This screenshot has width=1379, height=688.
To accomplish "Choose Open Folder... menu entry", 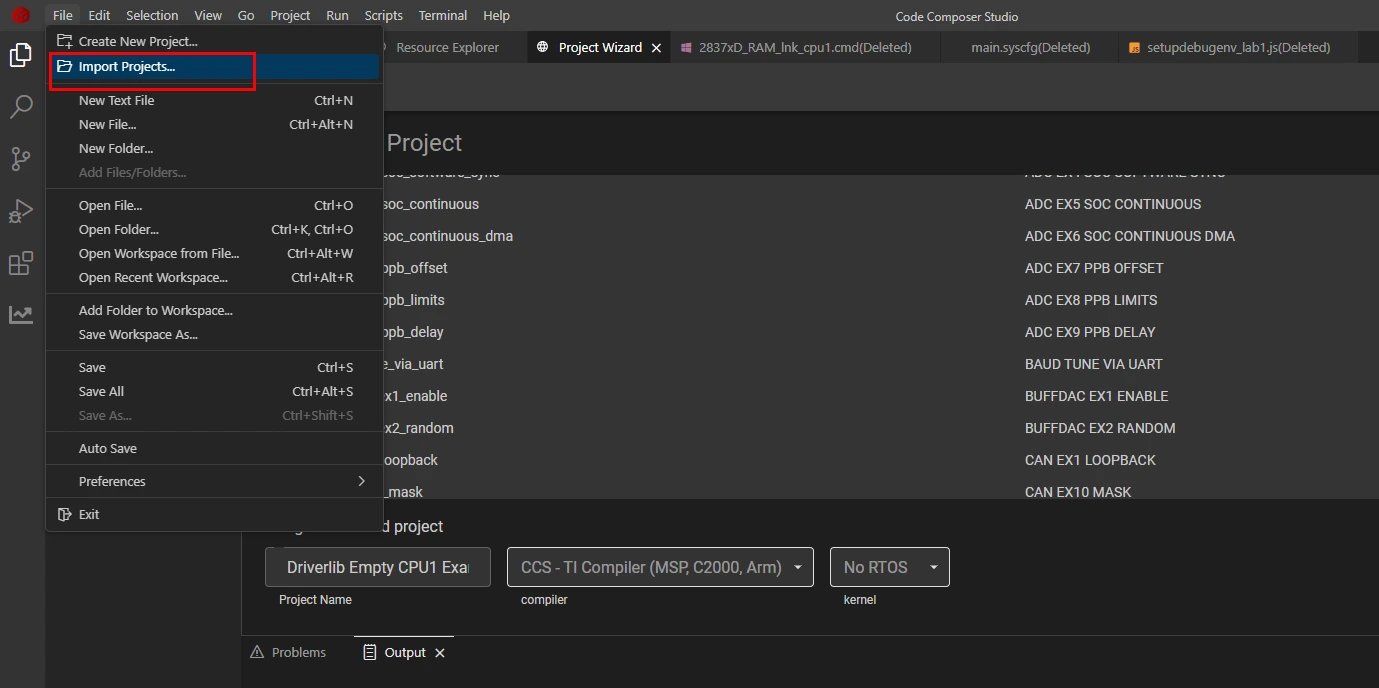I will point(214,229).
